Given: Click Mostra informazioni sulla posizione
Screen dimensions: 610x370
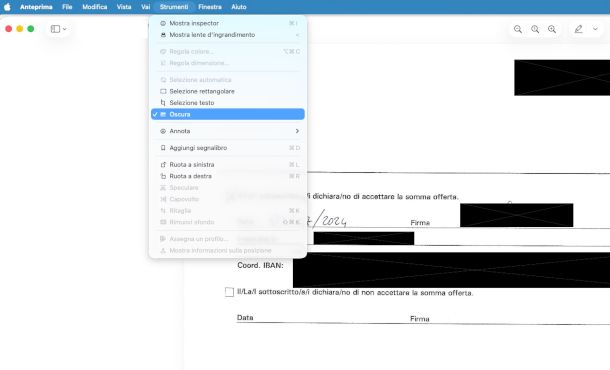Looking at the screenshot, I should tap(228, 251).
